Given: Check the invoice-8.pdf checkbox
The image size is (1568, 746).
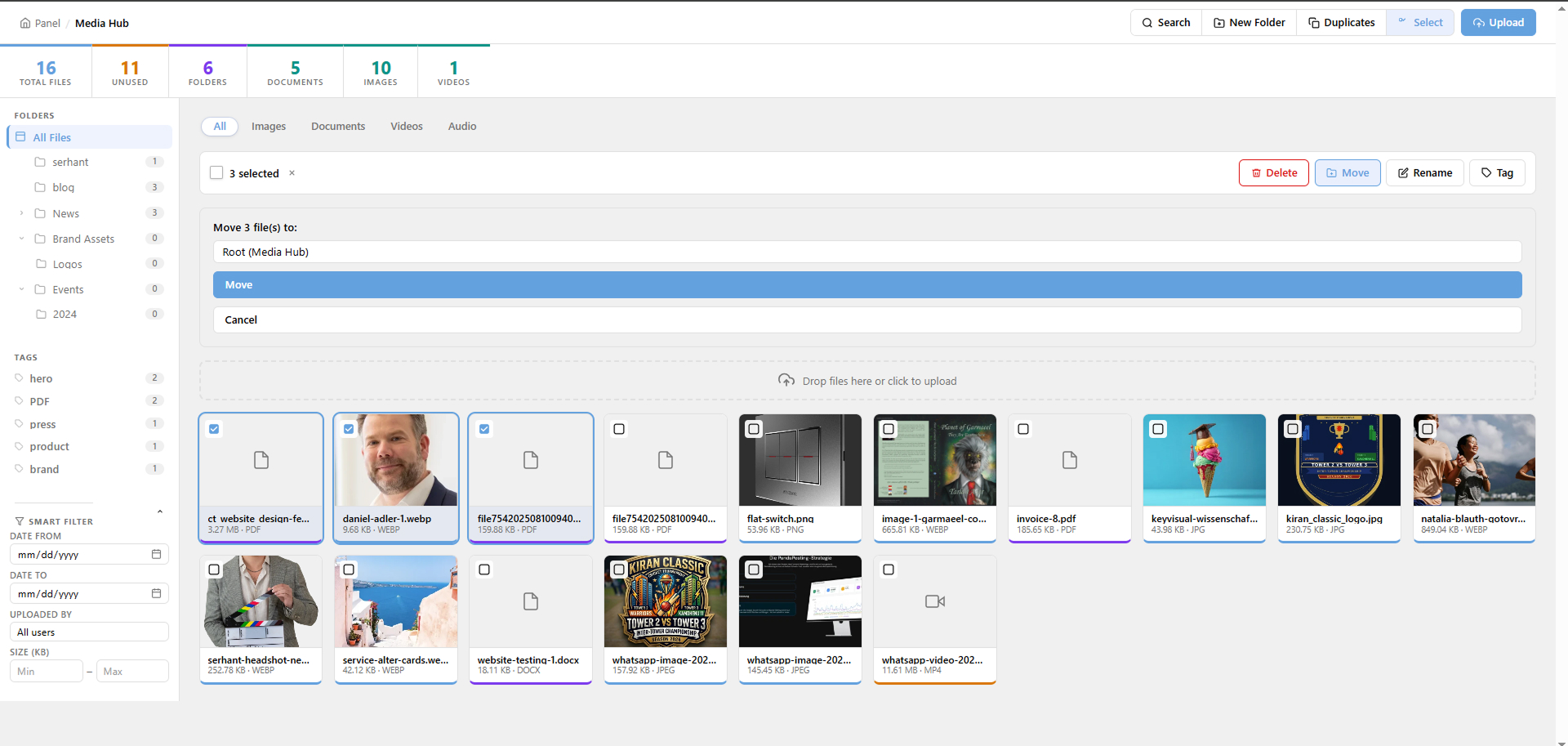Looking at the screenshot, I should pos(1023,429).
